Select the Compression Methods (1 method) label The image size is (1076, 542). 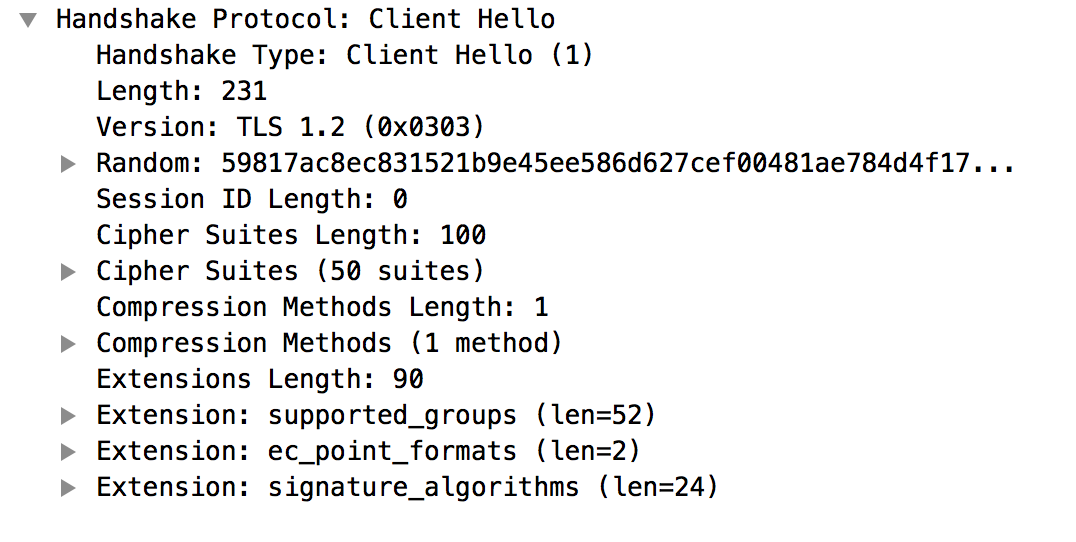point(329,343)
